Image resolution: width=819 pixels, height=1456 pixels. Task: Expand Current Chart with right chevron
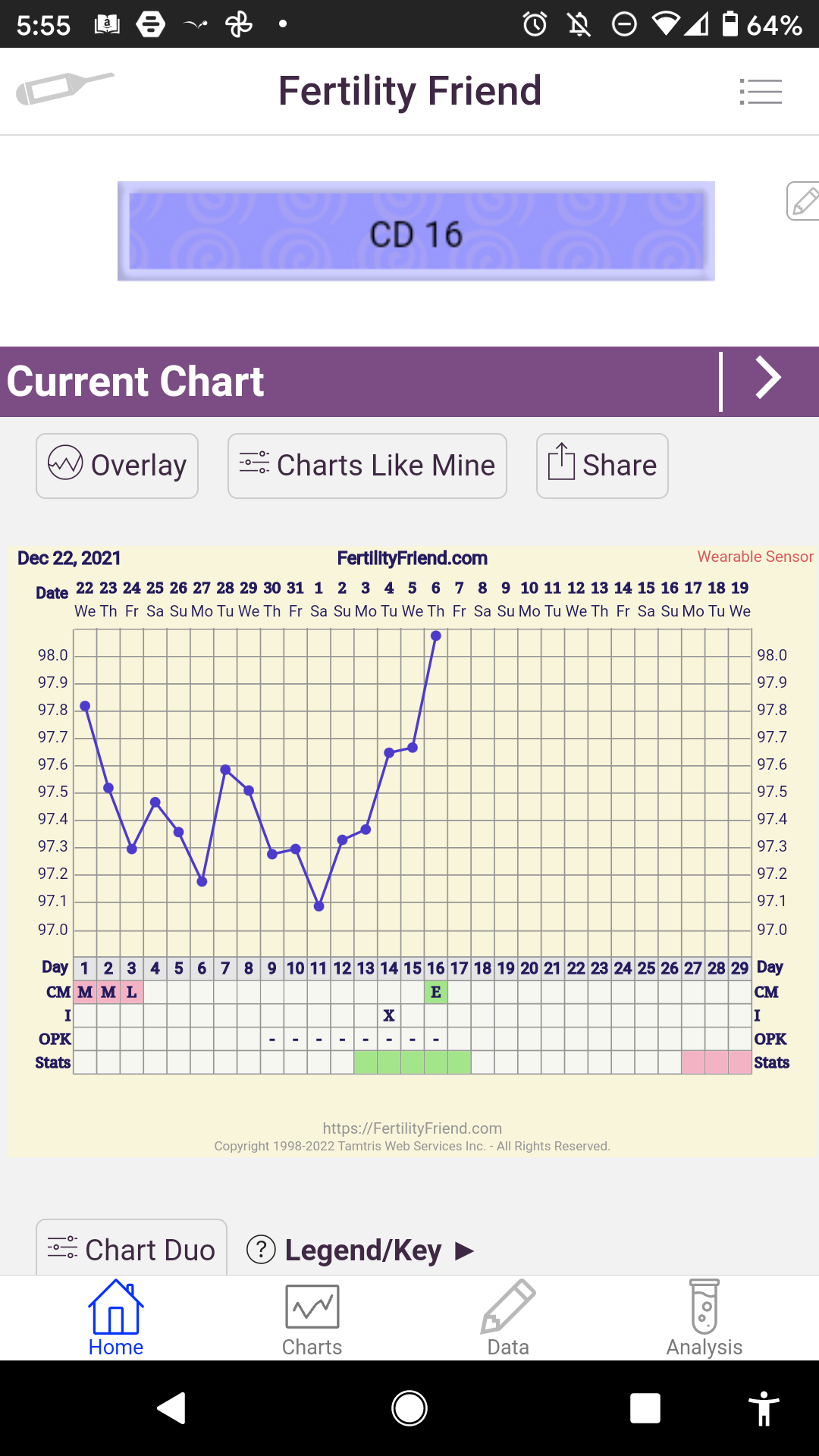tap(767, 378)
